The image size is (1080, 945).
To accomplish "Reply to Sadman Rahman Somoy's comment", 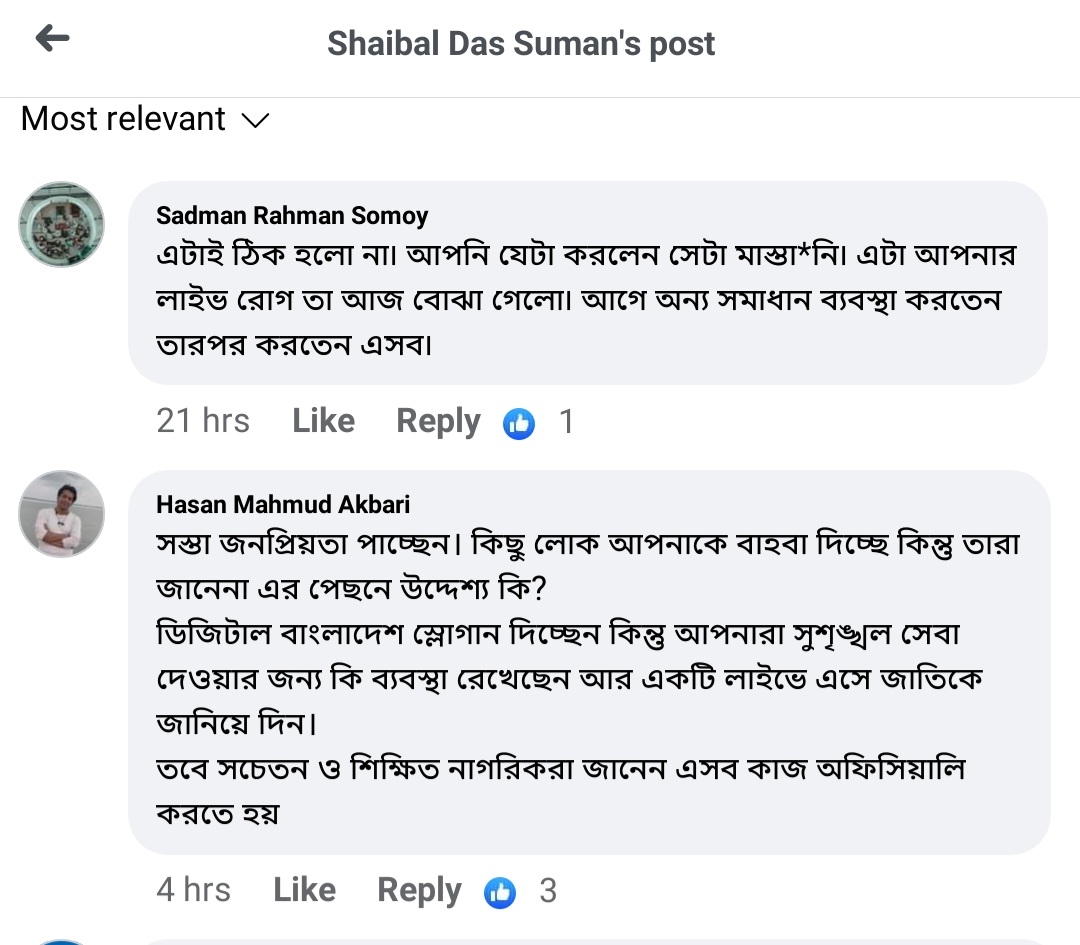I will 438,421.
